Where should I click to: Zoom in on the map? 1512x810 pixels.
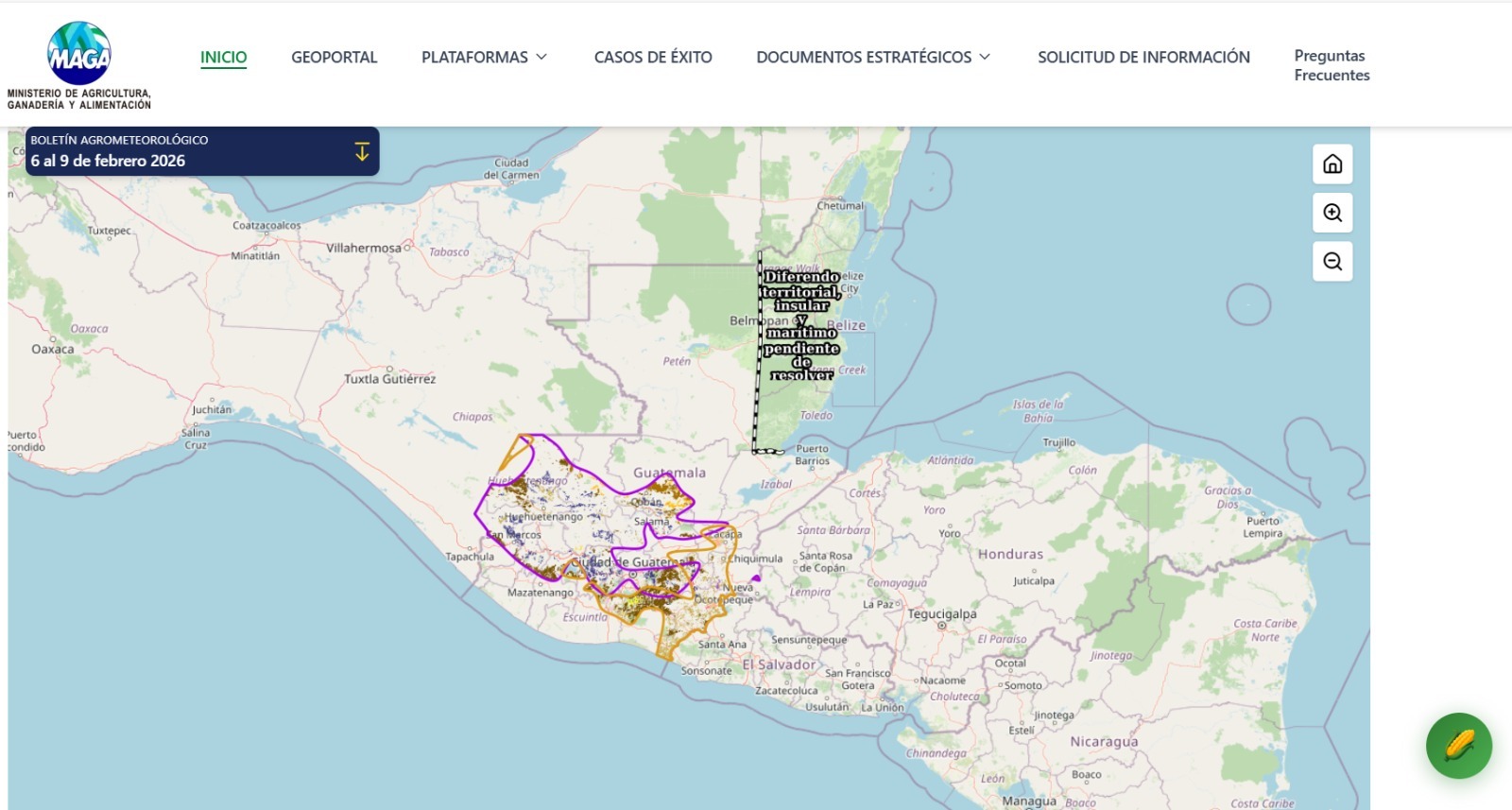pos(1332,213)
